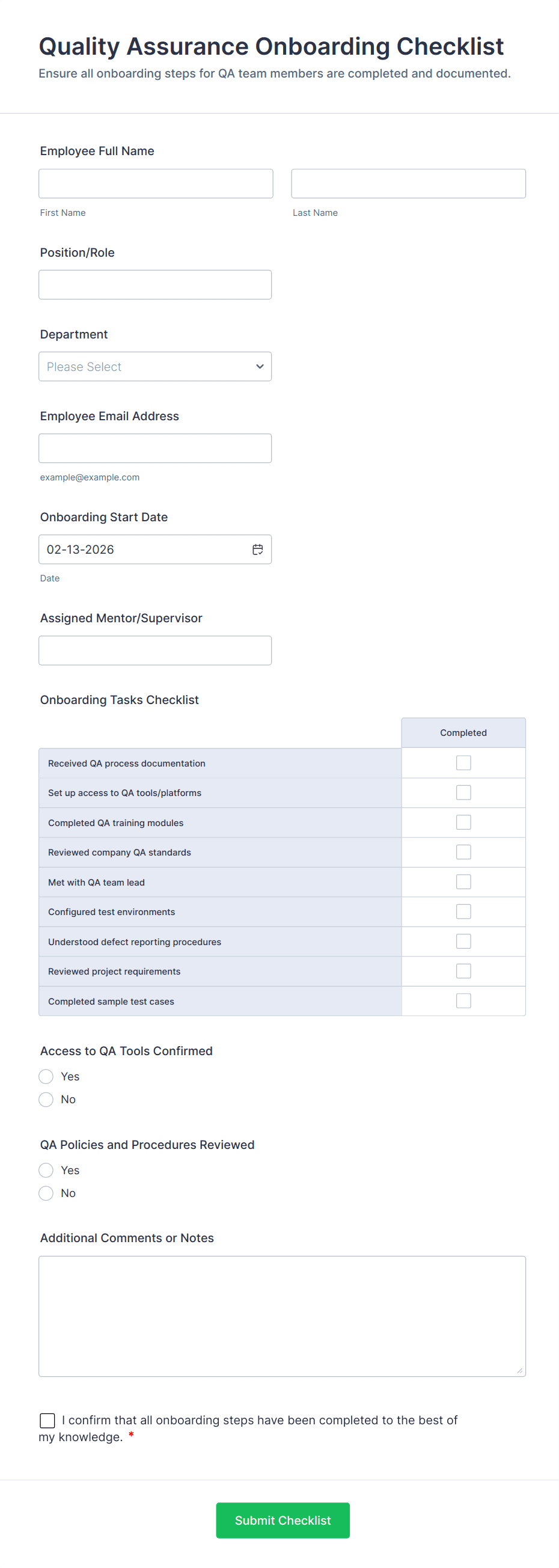
Task: Click the Additional Comments text area
Action: coord(283,1316)
